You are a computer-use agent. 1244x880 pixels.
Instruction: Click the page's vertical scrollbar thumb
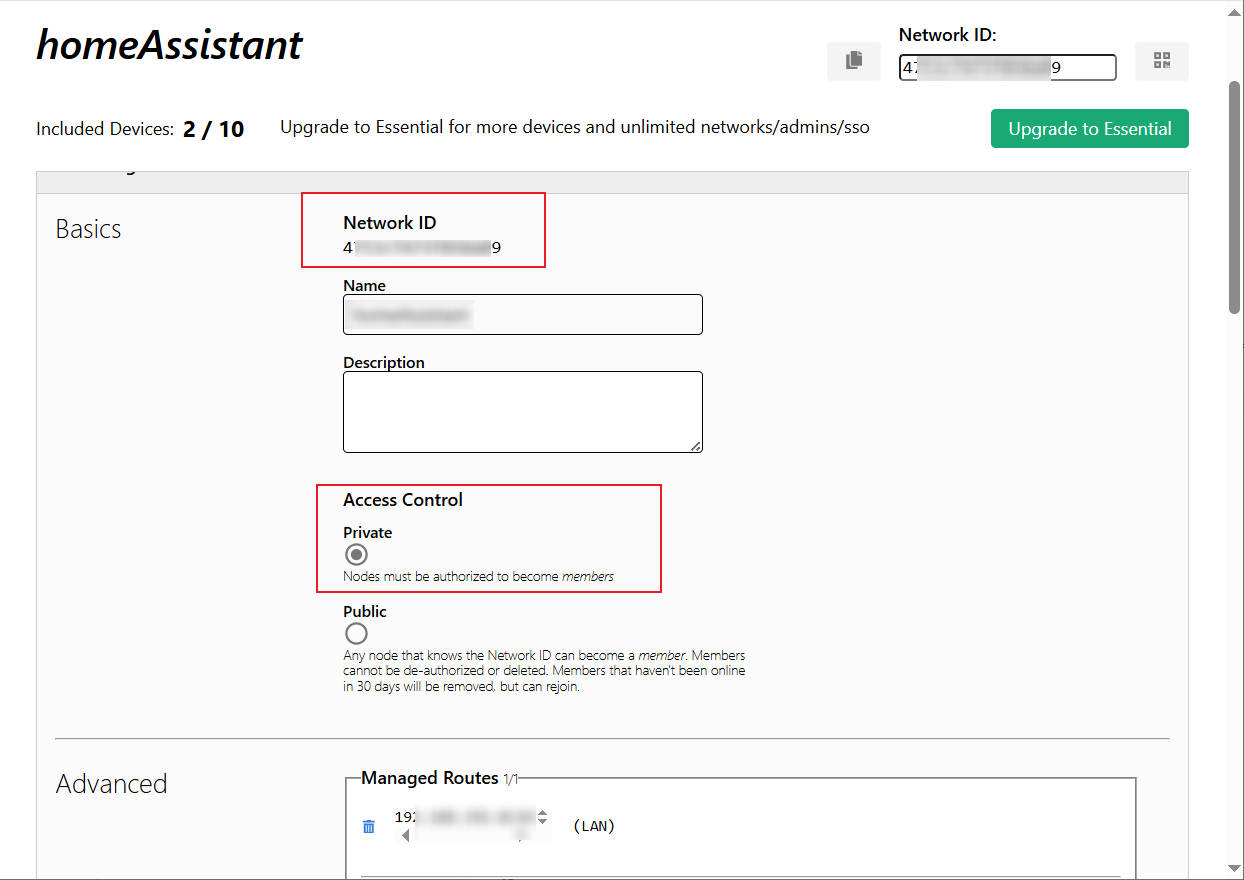click(x=1235, y=197)
